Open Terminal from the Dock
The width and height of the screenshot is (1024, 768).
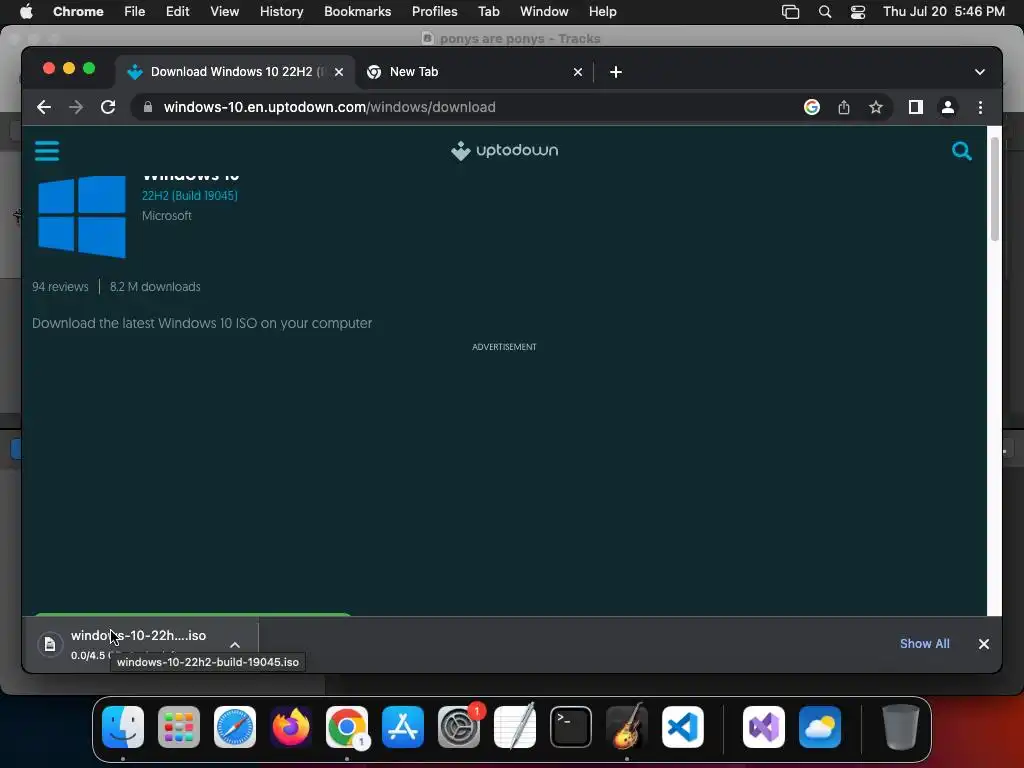point(571,727)
